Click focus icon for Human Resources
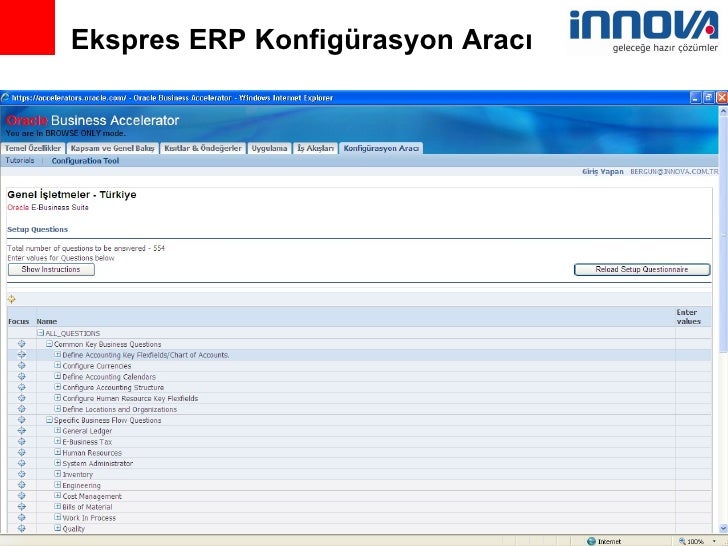Image resolution: width=728 pixels, height=546 pixels. [22, 452]
